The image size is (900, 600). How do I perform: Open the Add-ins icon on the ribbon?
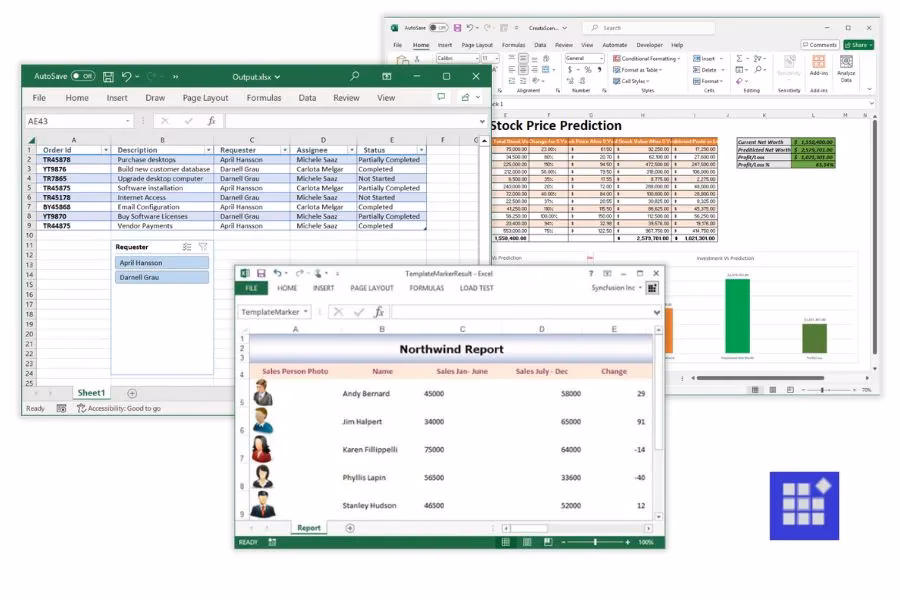click(820, 64)
